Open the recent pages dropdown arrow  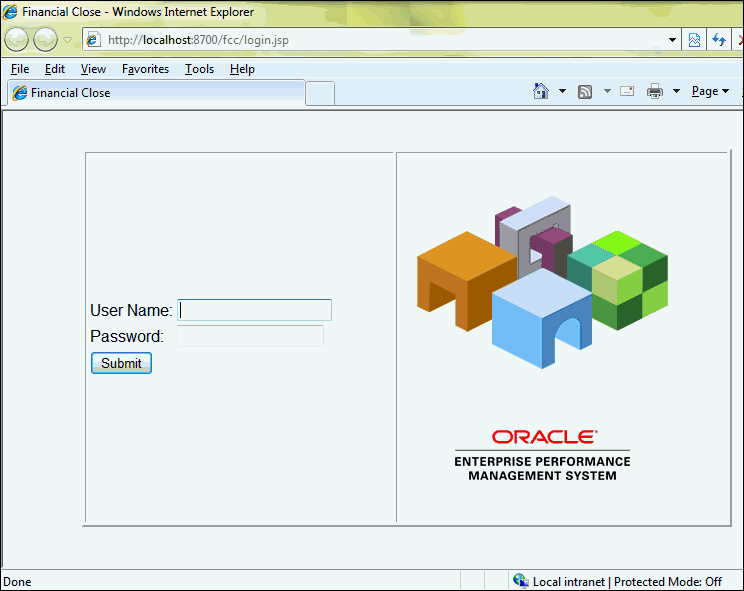(67, 40)
